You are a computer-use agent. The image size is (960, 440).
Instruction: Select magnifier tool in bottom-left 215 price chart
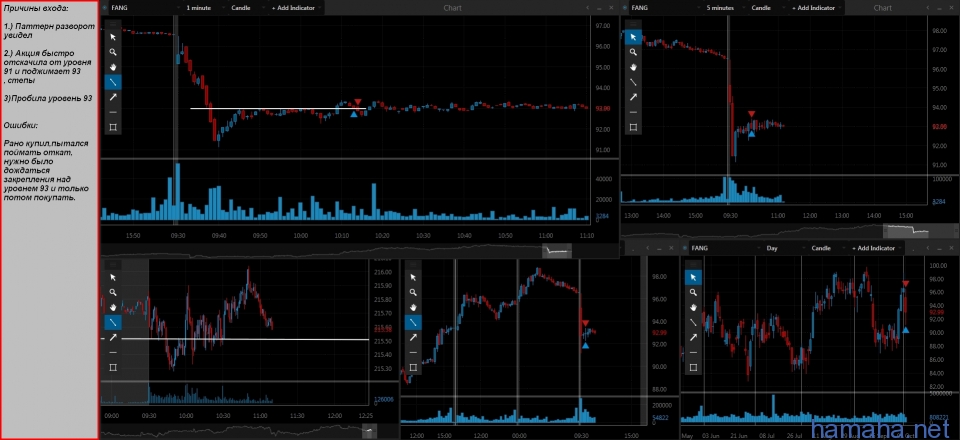click(113, 292)
